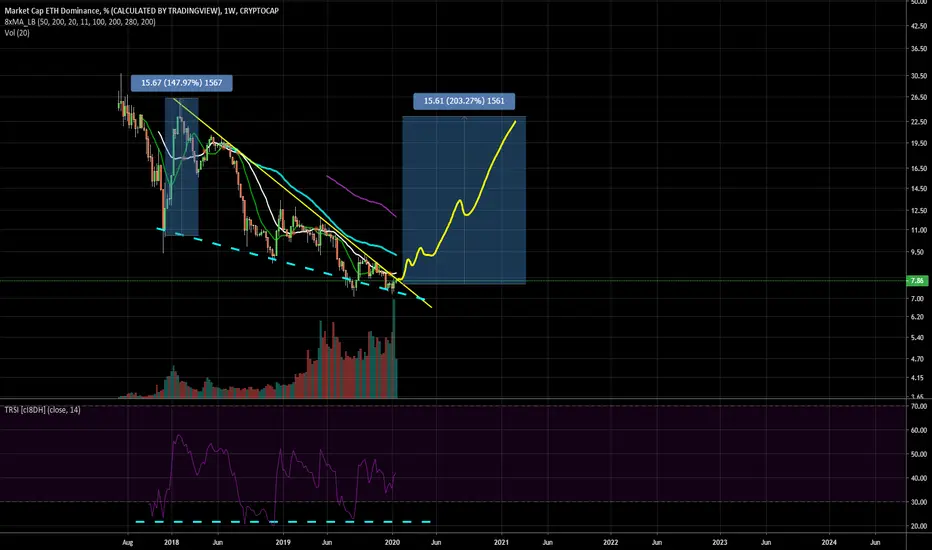
Task: Select the dashed cyan line in RSI pane
Action: pyautogui.click(x=284, y=522)
